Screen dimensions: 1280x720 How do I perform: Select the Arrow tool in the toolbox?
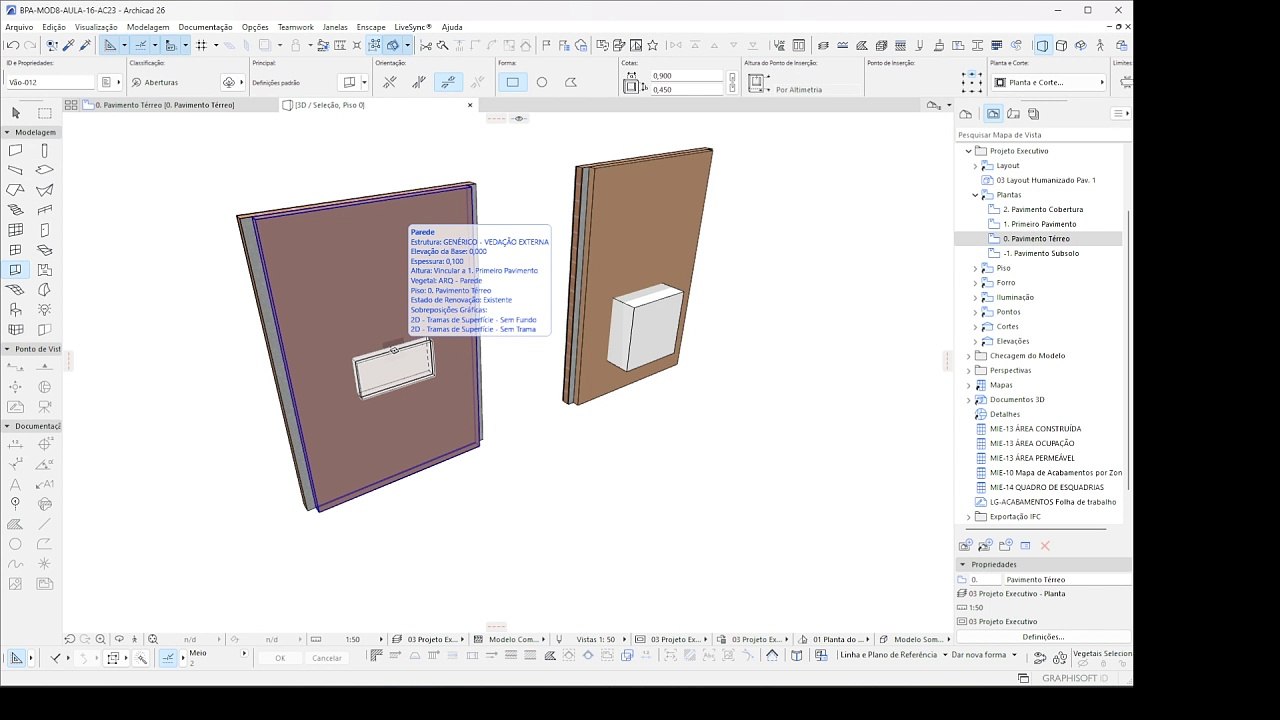coord(15,113)
